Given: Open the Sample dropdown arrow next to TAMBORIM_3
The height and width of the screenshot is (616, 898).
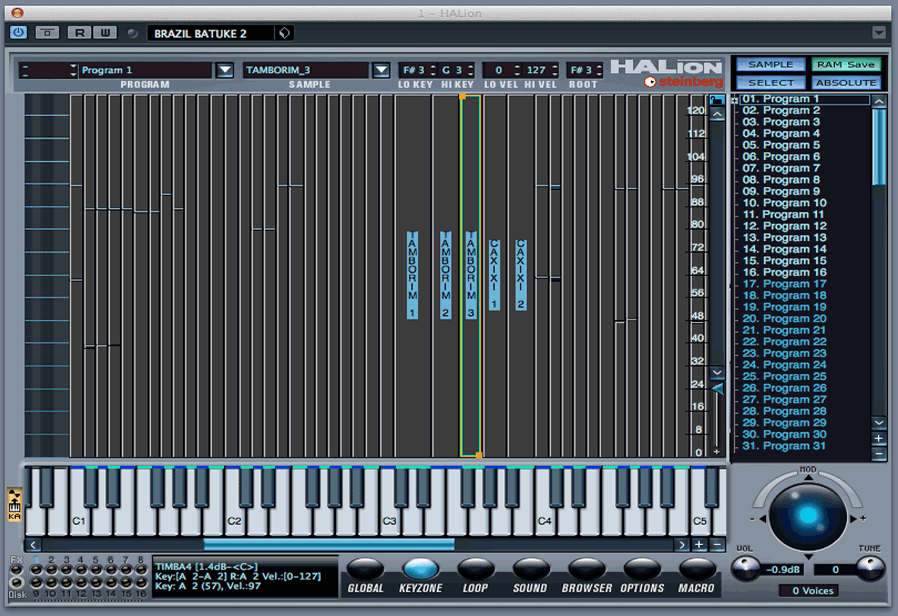Looking at the screenshot, I should click(381, 70).
